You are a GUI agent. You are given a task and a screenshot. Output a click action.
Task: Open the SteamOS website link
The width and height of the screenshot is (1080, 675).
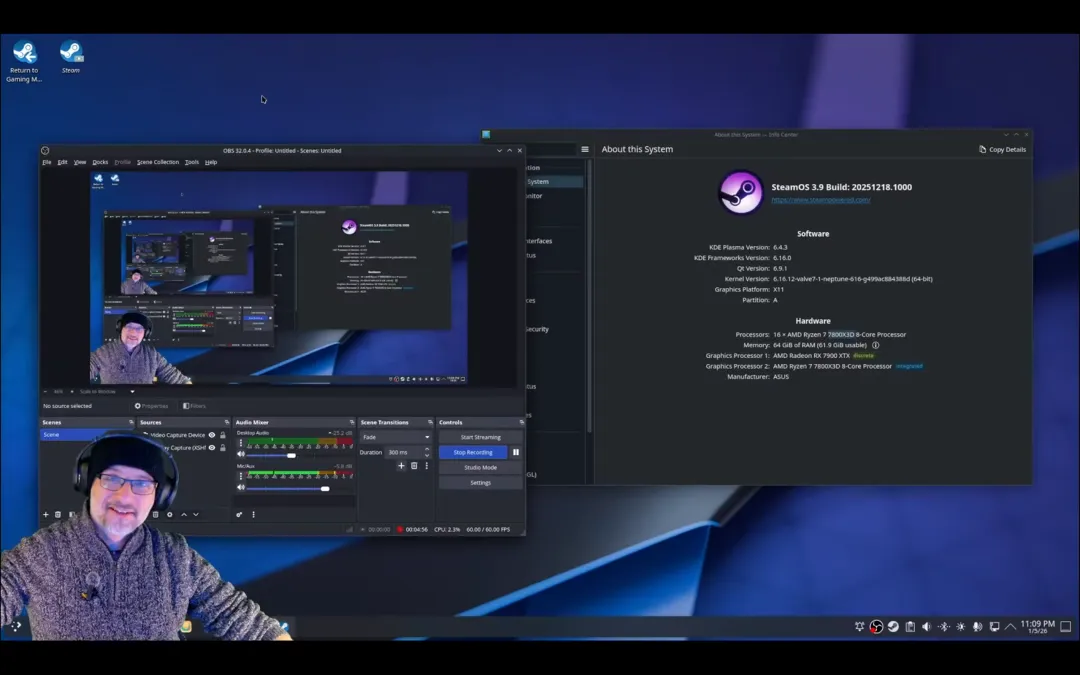pyautogui.click(x=820, y=200)
